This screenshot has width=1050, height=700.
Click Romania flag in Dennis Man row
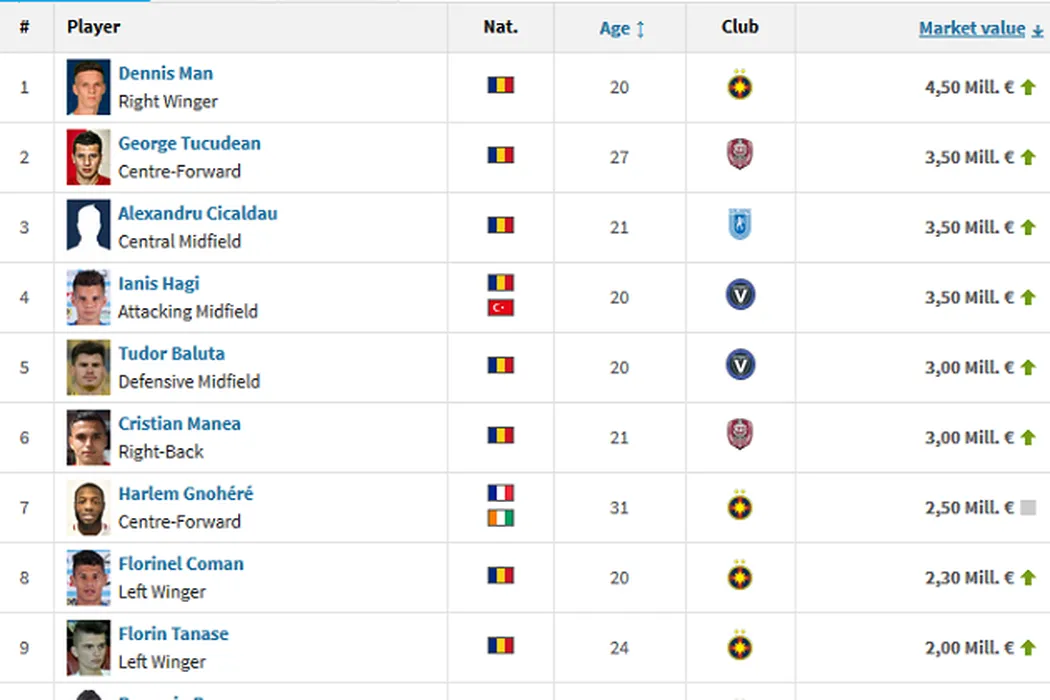coord(500,86)
